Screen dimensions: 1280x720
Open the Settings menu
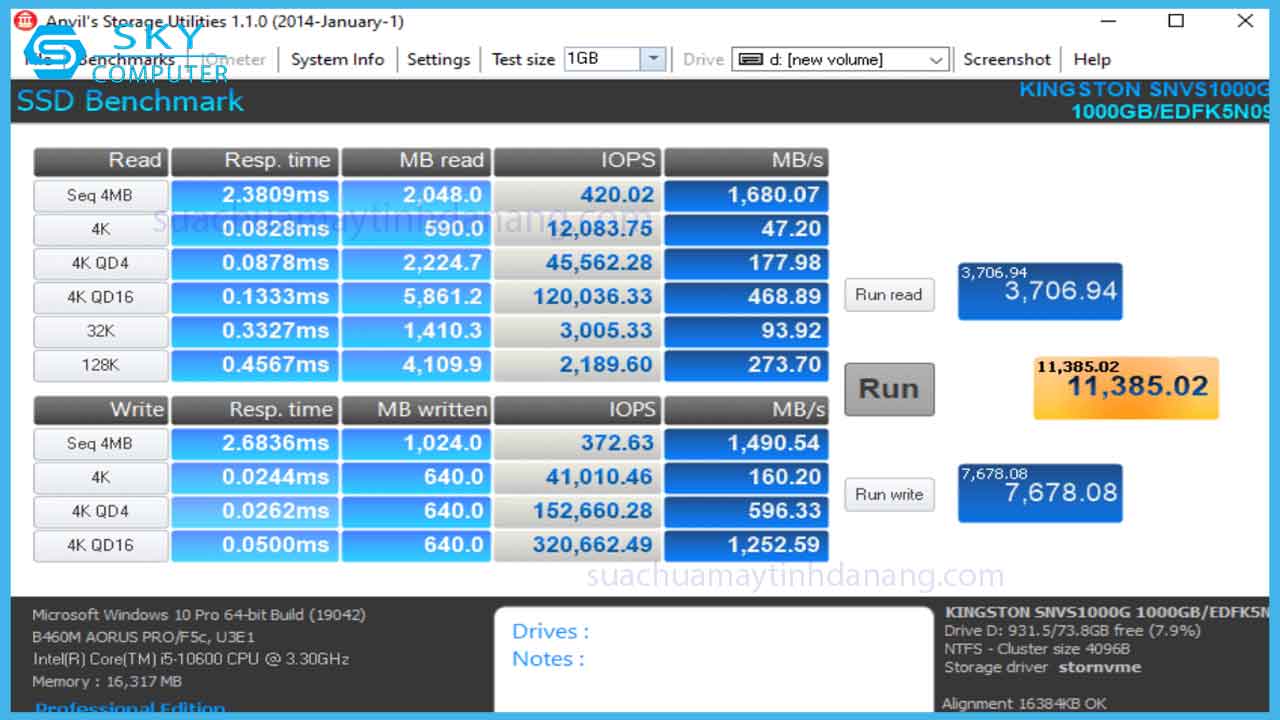pos(438,60)
